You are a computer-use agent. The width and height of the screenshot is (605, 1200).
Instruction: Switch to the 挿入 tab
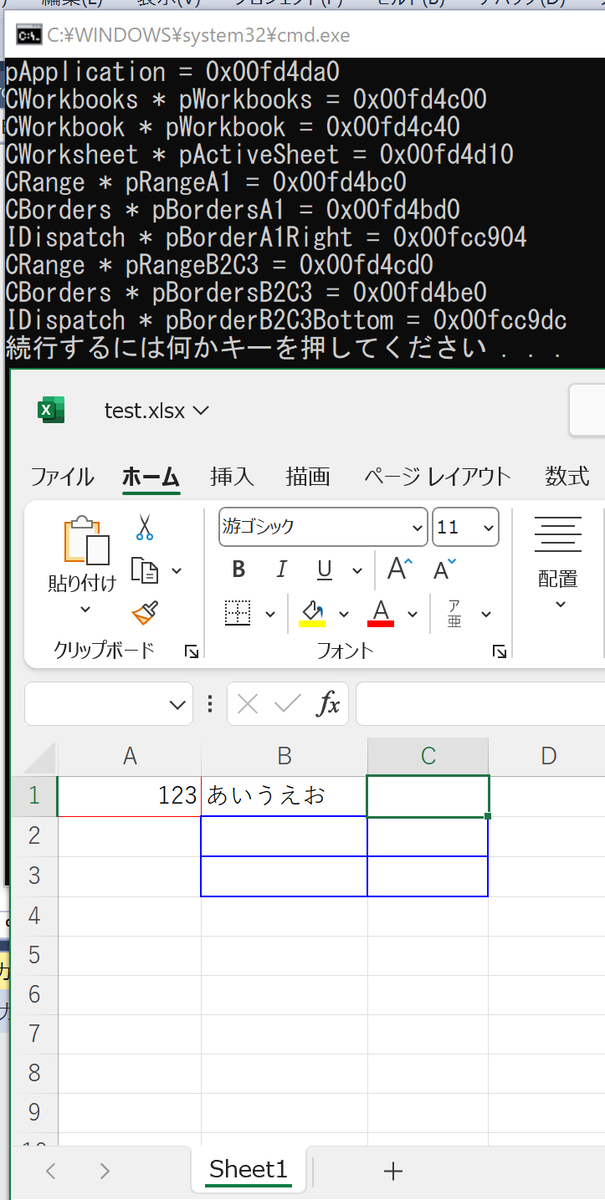click(232, 476)
